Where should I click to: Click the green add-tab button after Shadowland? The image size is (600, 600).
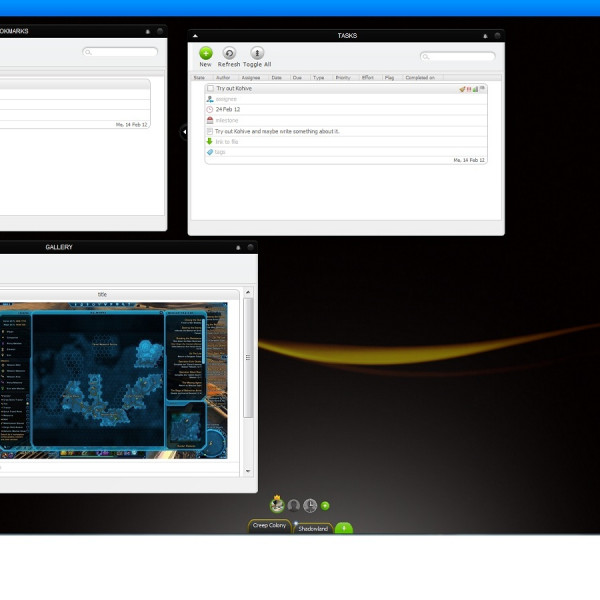(343, 527)
